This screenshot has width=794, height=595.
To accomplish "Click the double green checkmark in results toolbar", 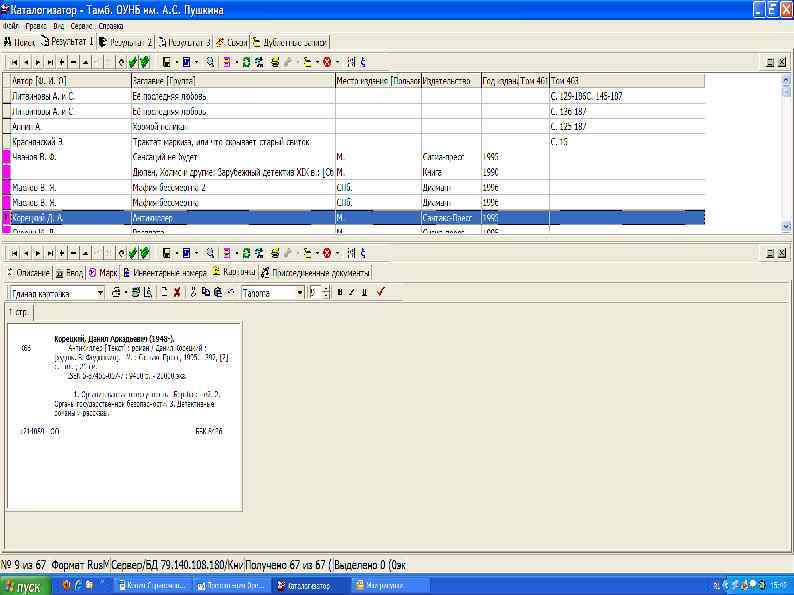I will pos(144,62).
